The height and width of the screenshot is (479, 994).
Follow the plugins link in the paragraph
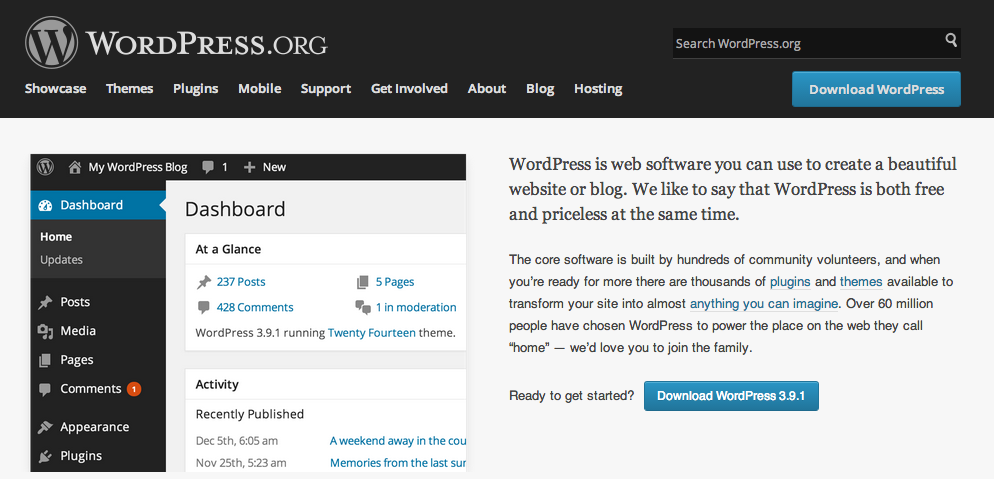pyautogui.click(x=790, y=282)
